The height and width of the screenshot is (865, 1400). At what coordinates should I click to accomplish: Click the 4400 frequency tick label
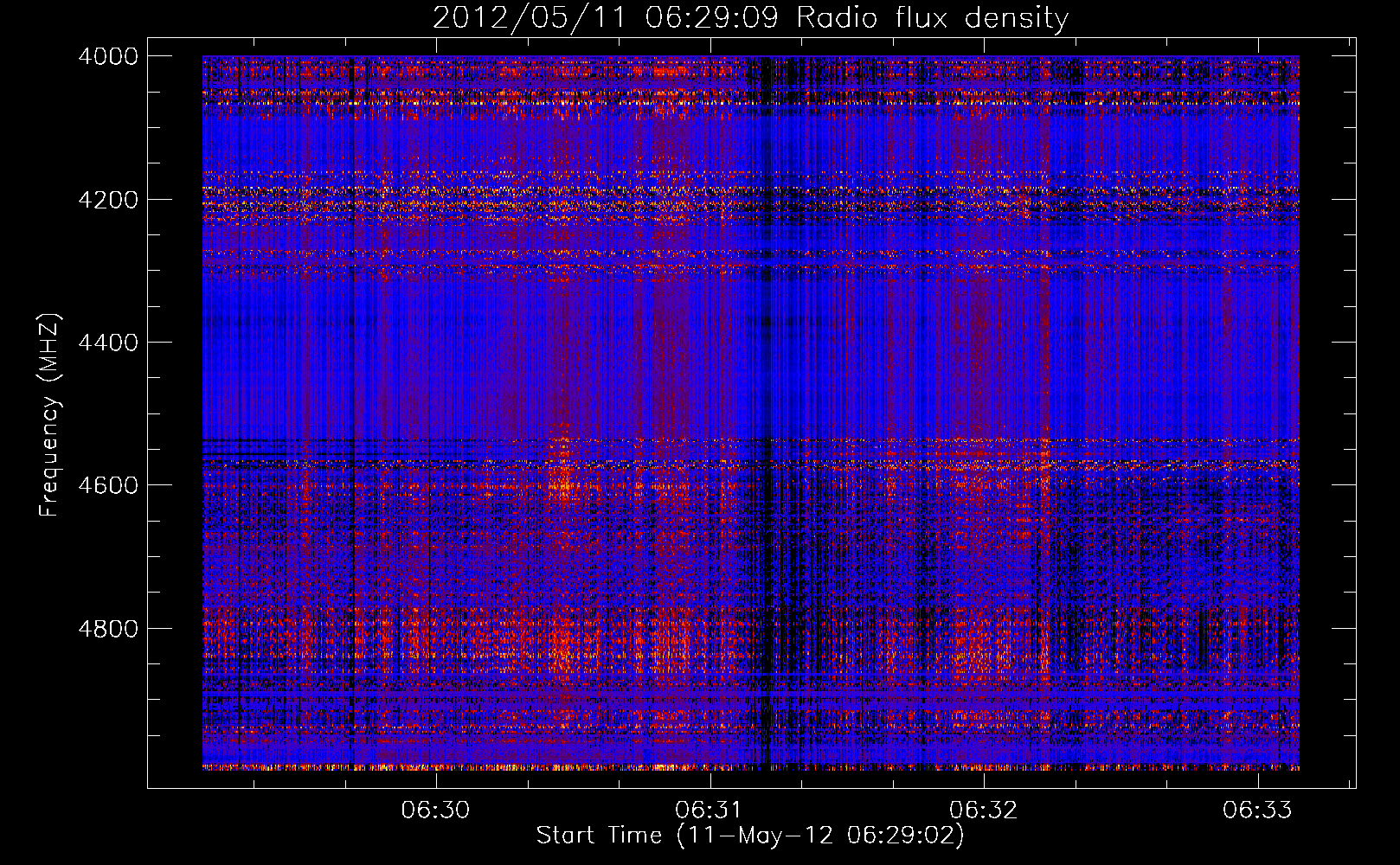108,343
